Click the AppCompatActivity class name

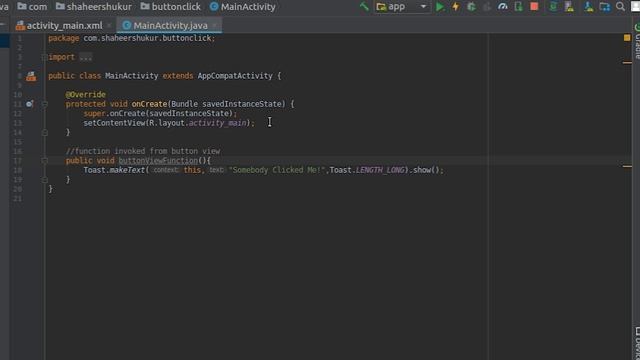coord(235,76)
